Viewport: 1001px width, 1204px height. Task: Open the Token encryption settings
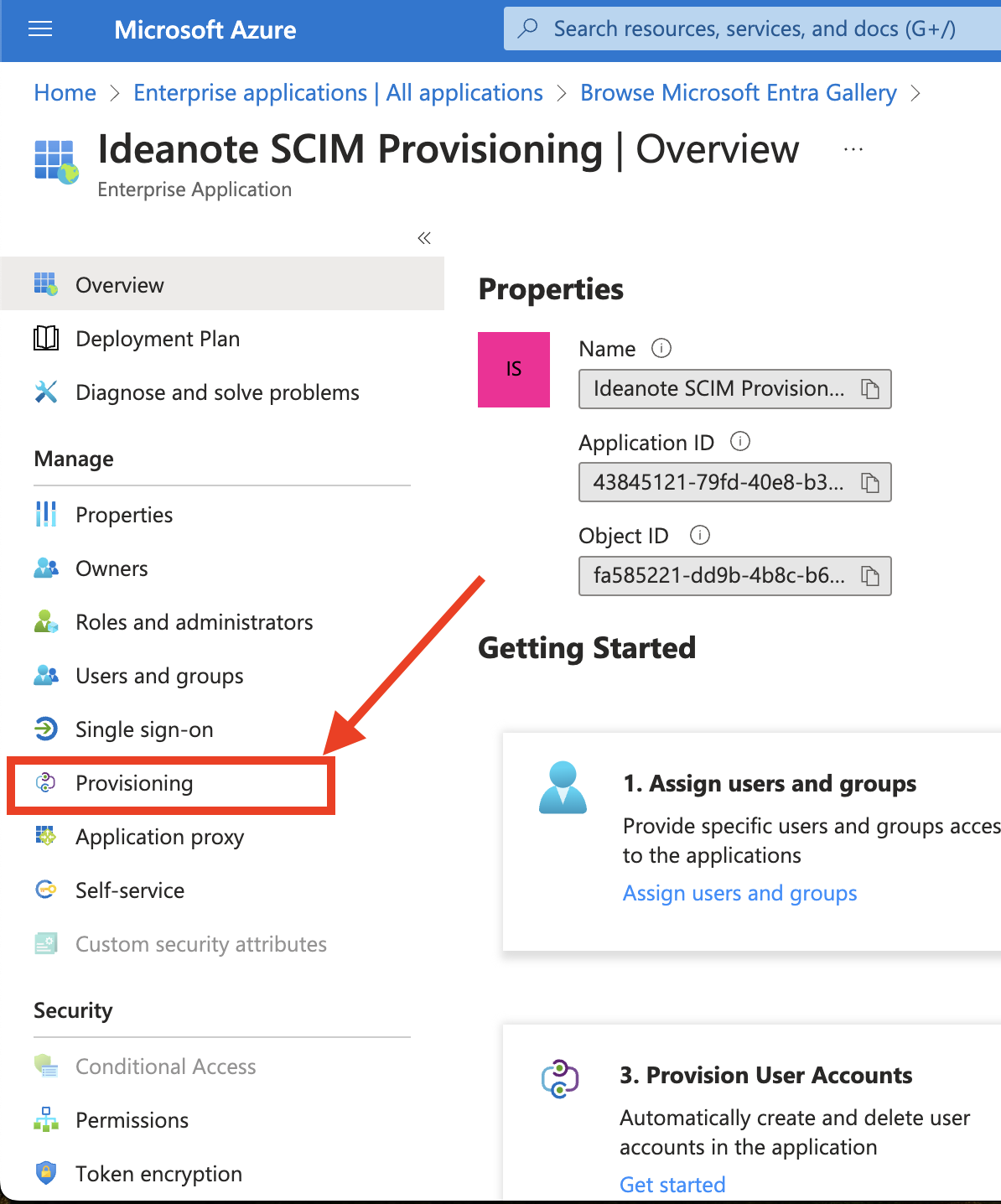(158, 1174)
